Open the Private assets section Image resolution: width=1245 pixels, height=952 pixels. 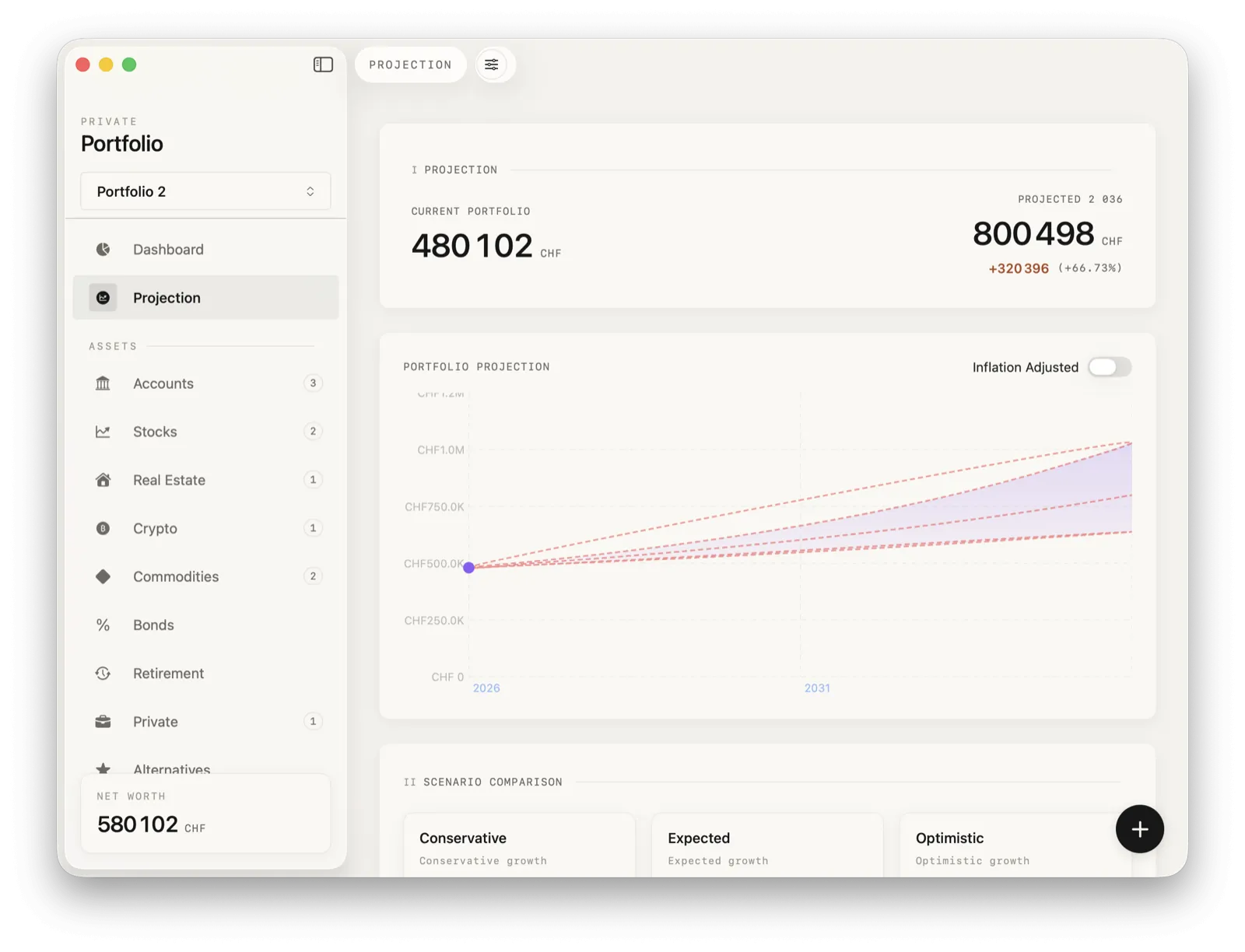(x=156, y=722)
